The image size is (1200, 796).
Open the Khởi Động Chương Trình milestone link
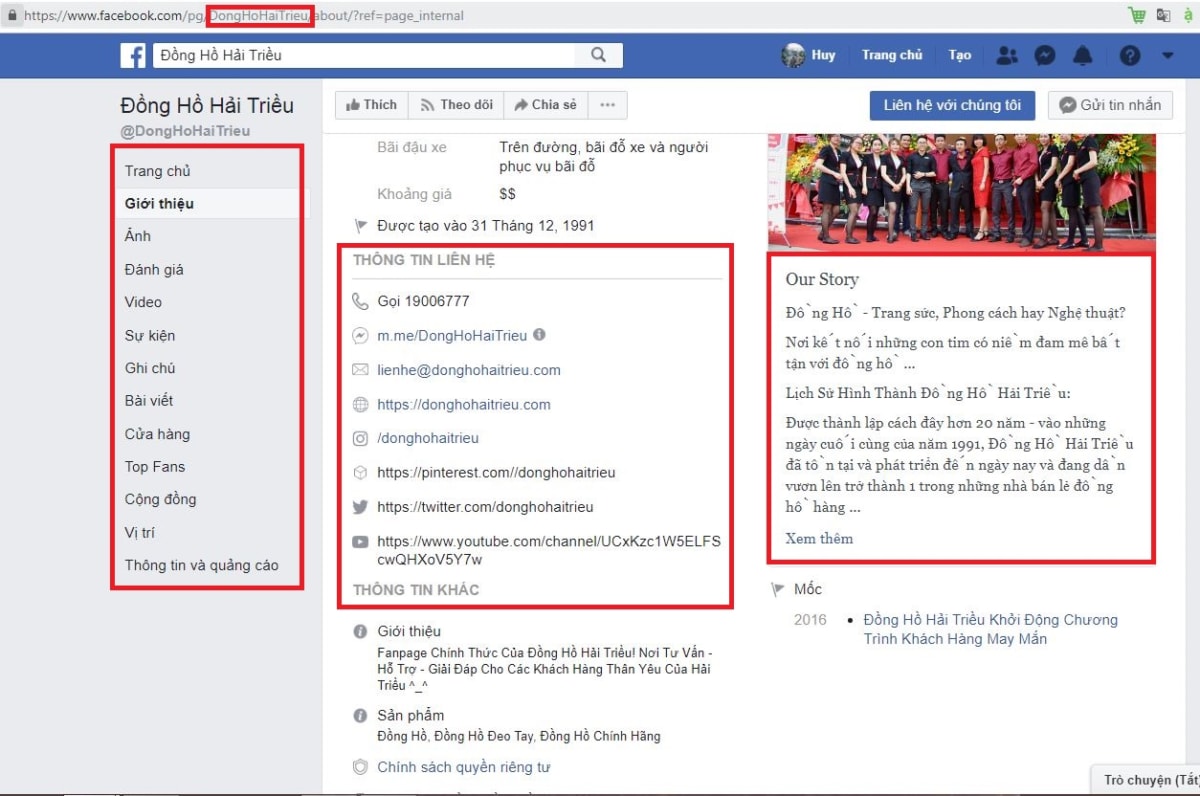click(x=990, y=629)
